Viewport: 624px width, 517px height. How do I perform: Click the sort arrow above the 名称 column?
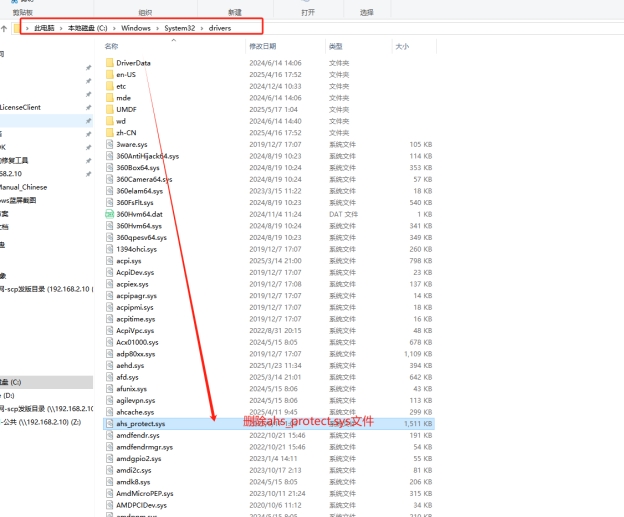pos(174,40)
